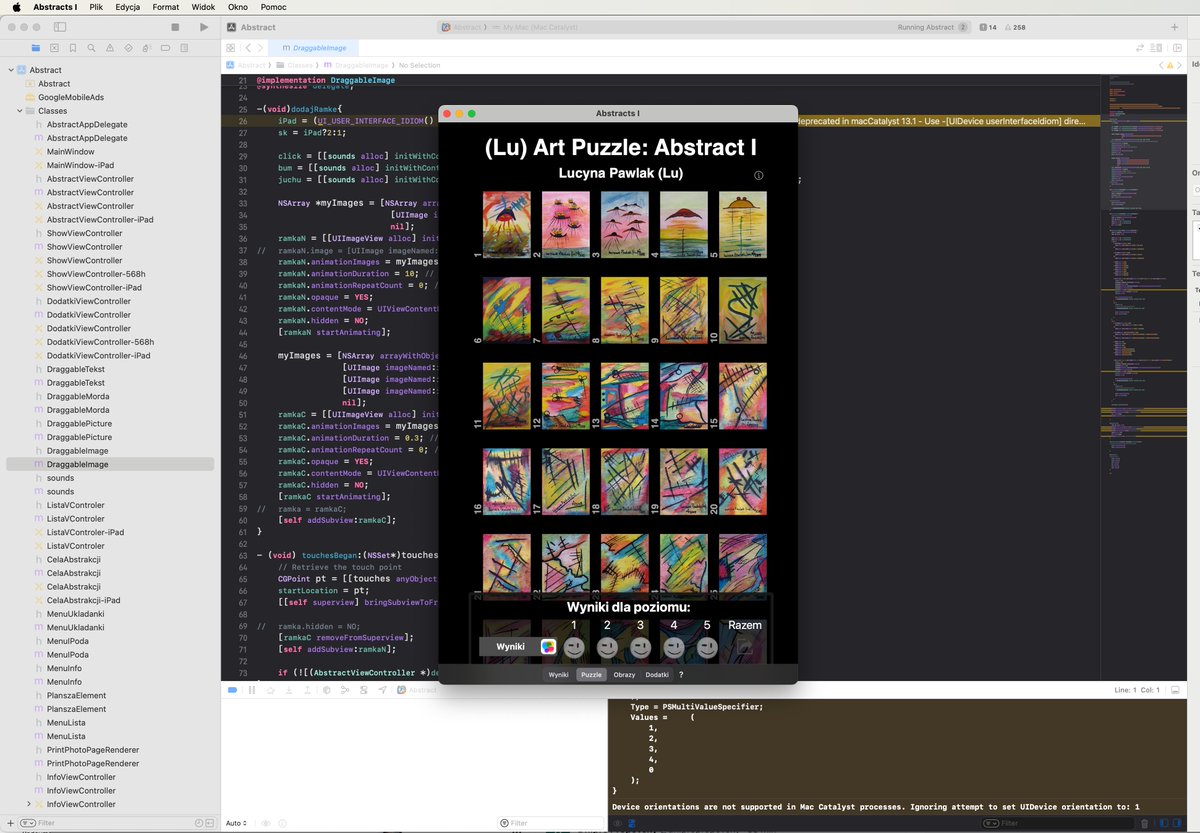Click the smiley face under level 5
The width and height of the screenshot is (1200, 833).
coord(707,647)
